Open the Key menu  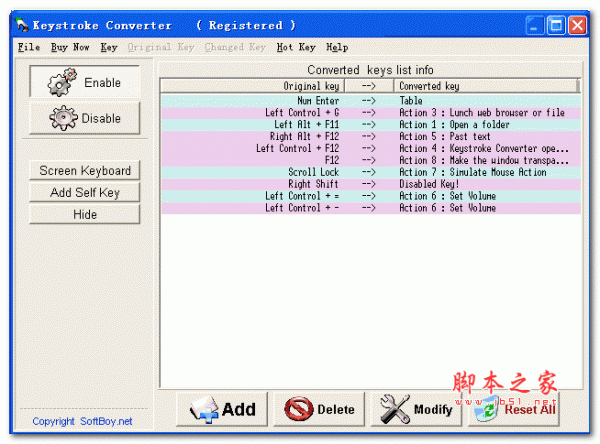tap(109, 47)
